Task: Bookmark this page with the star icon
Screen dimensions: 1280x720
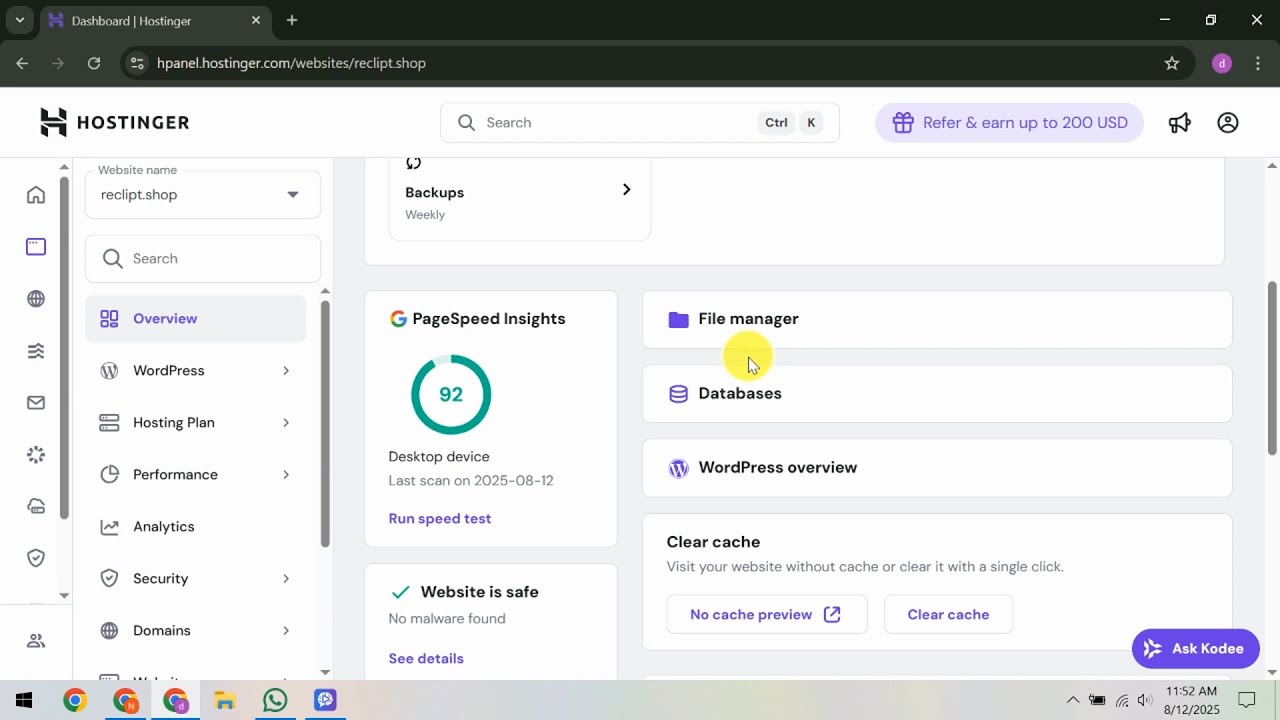Action: [x=1172, y=63]
